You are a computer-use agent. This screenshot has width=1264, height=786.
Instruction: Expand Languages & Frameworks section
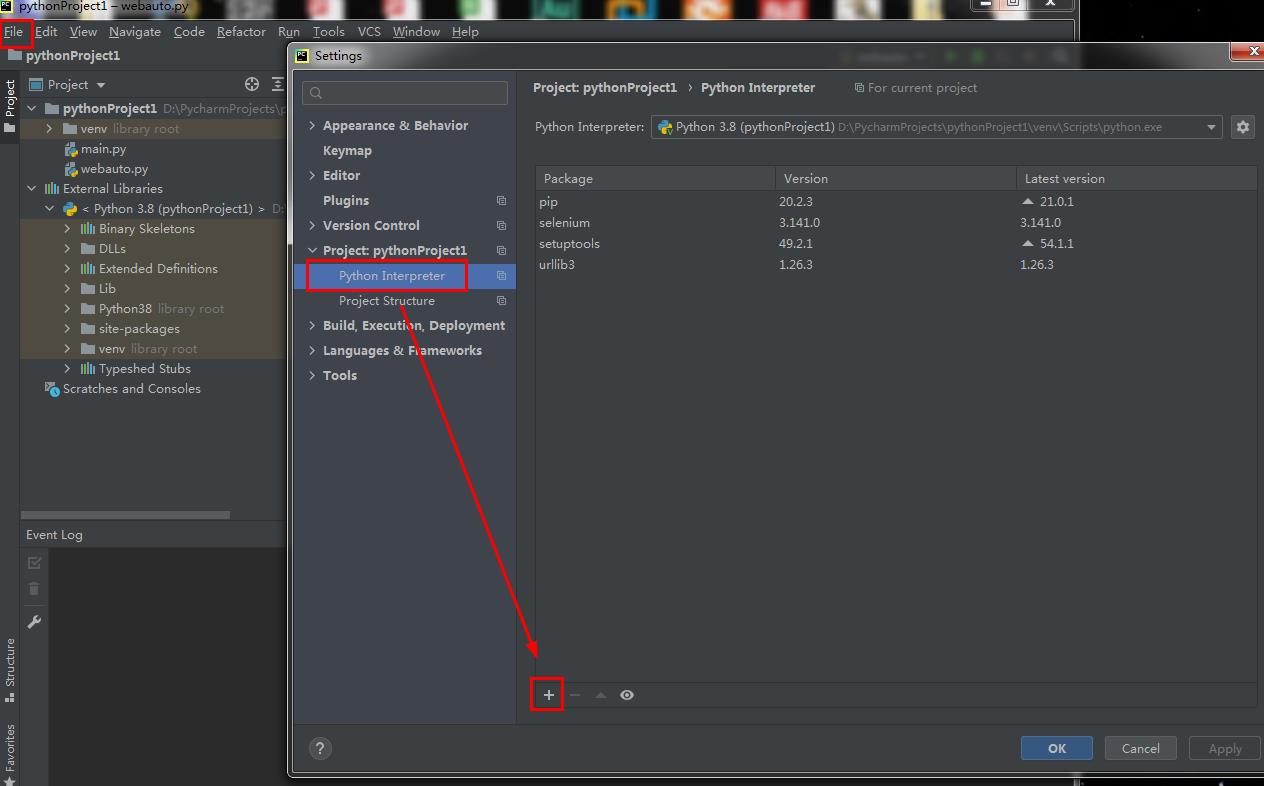pyautogui.click(x=312, y=350)
